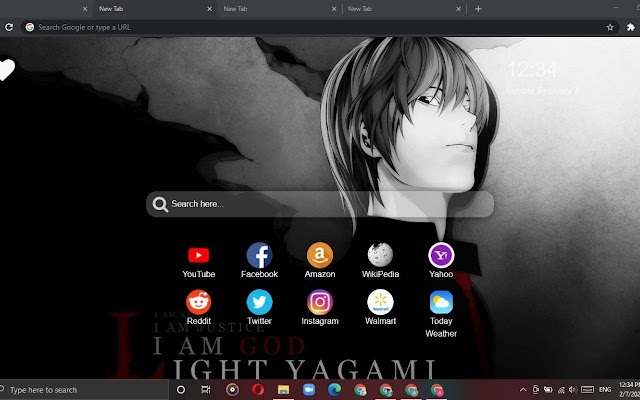640x400 pixels.
Task: Open the Twitter shortcut
Action: click(259, 307)
